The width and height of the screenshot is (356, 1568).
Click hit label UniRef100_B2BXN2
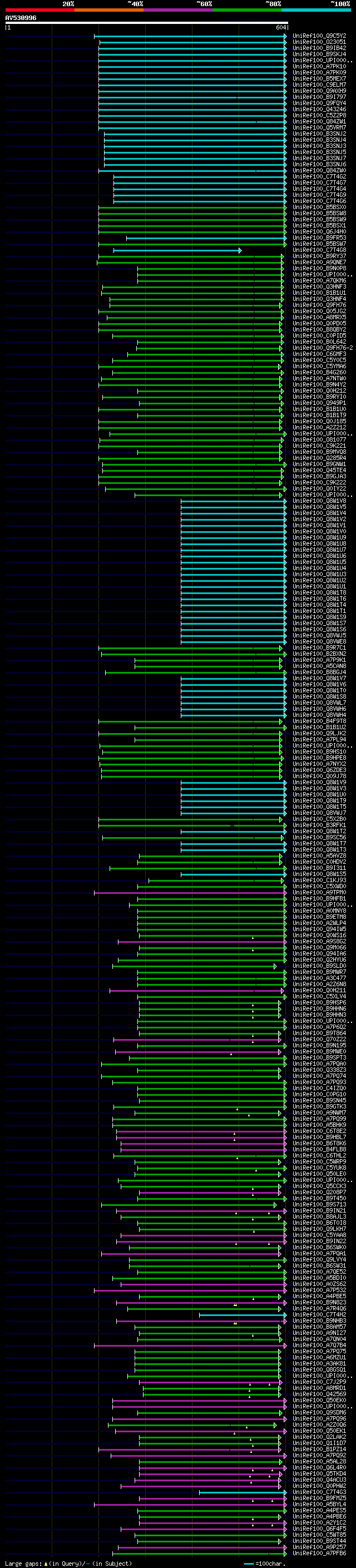point(319,654)
